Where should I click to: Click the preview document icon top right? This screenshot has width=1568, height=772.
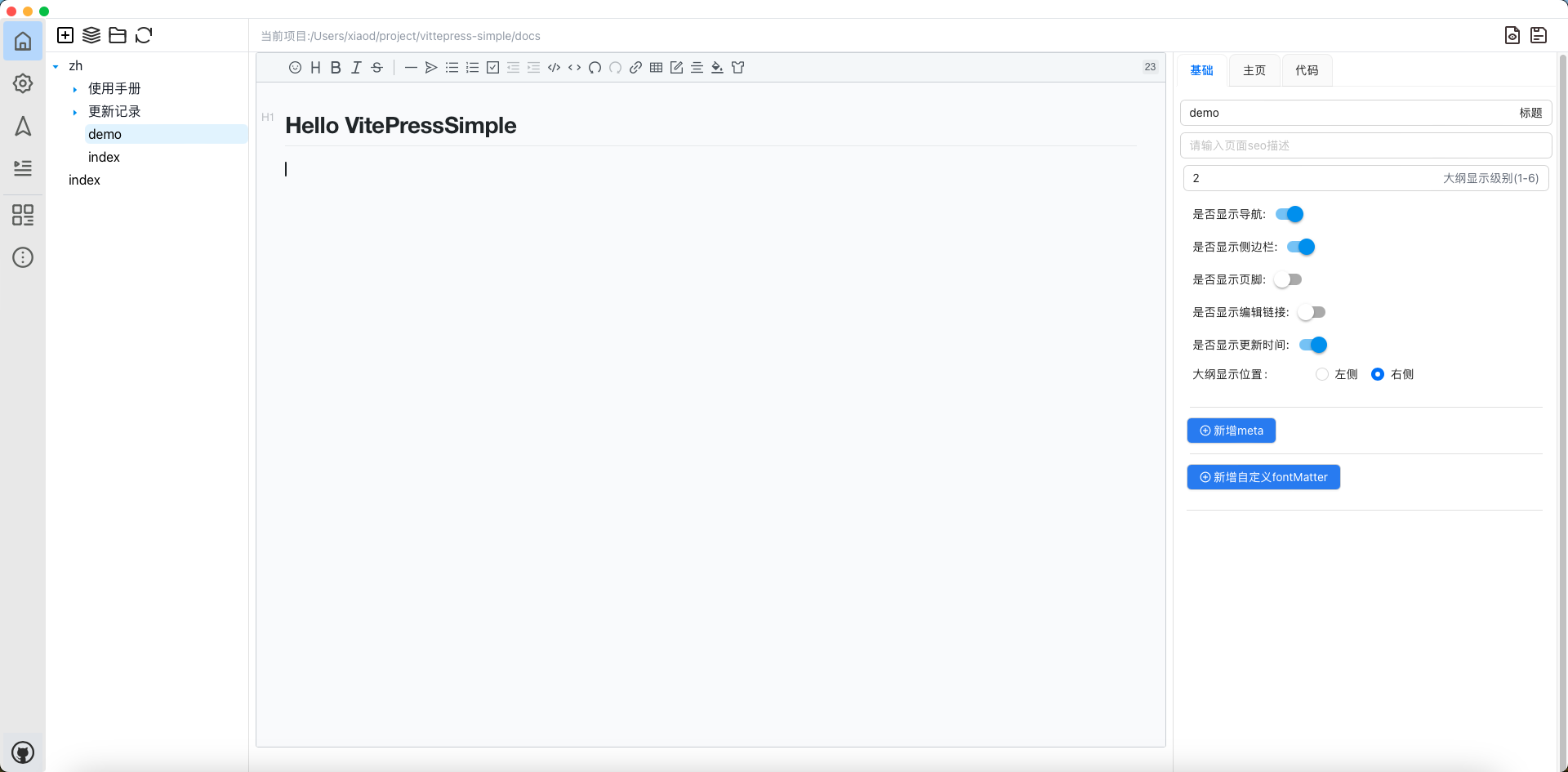coord(1512,35)
